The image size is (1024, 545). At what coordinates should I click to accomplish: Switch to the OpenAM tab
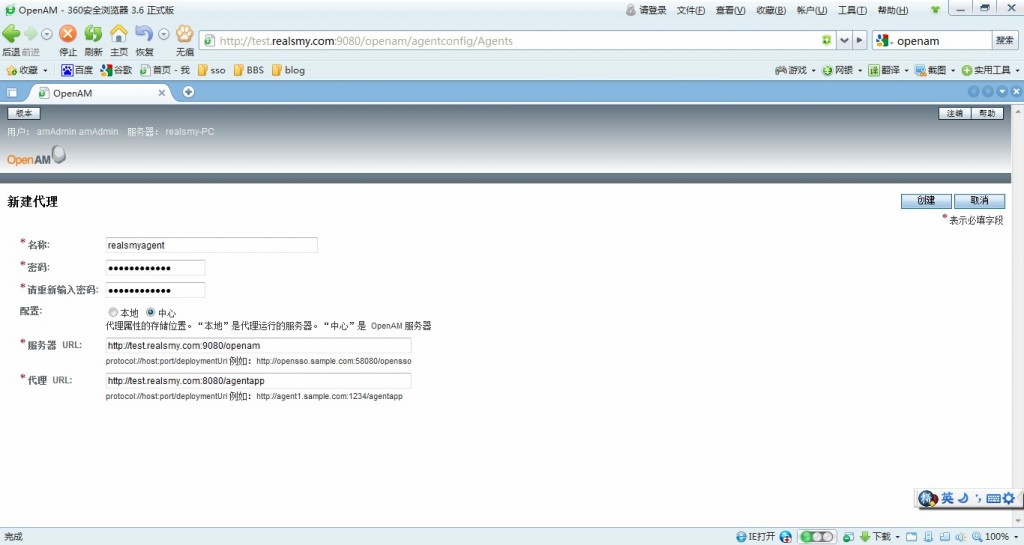98,93
